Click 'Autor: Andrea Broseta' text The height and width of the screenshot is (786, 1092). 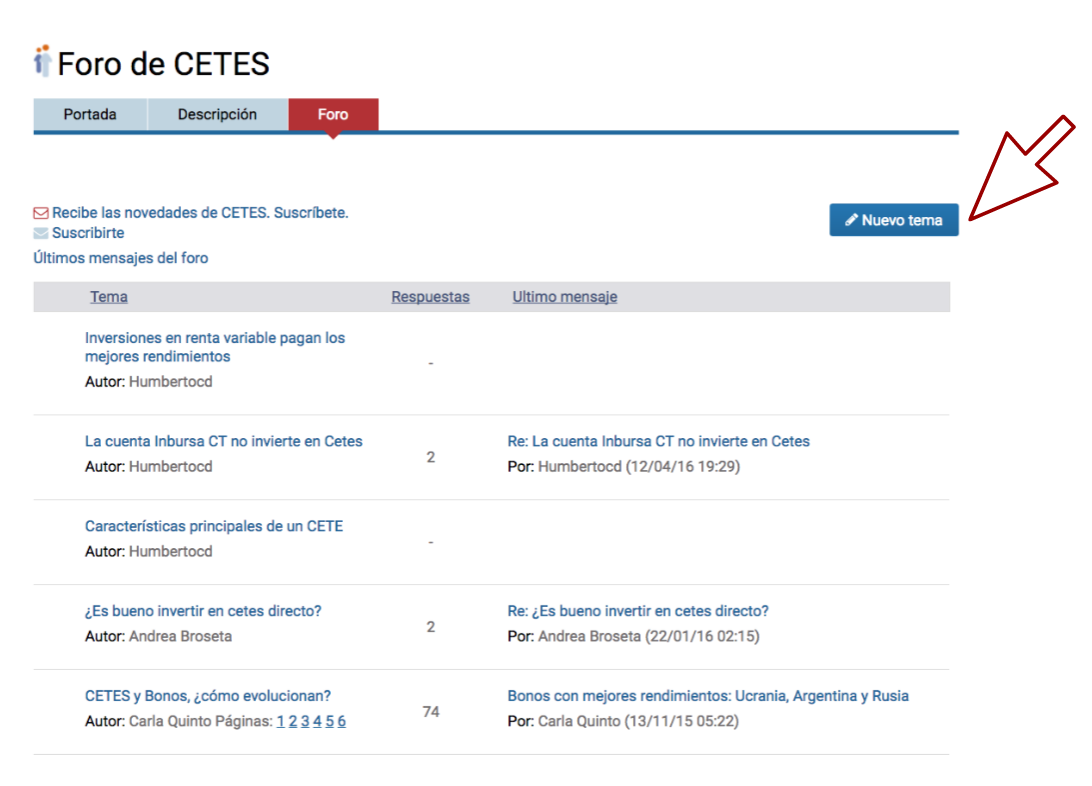point(158,636)
